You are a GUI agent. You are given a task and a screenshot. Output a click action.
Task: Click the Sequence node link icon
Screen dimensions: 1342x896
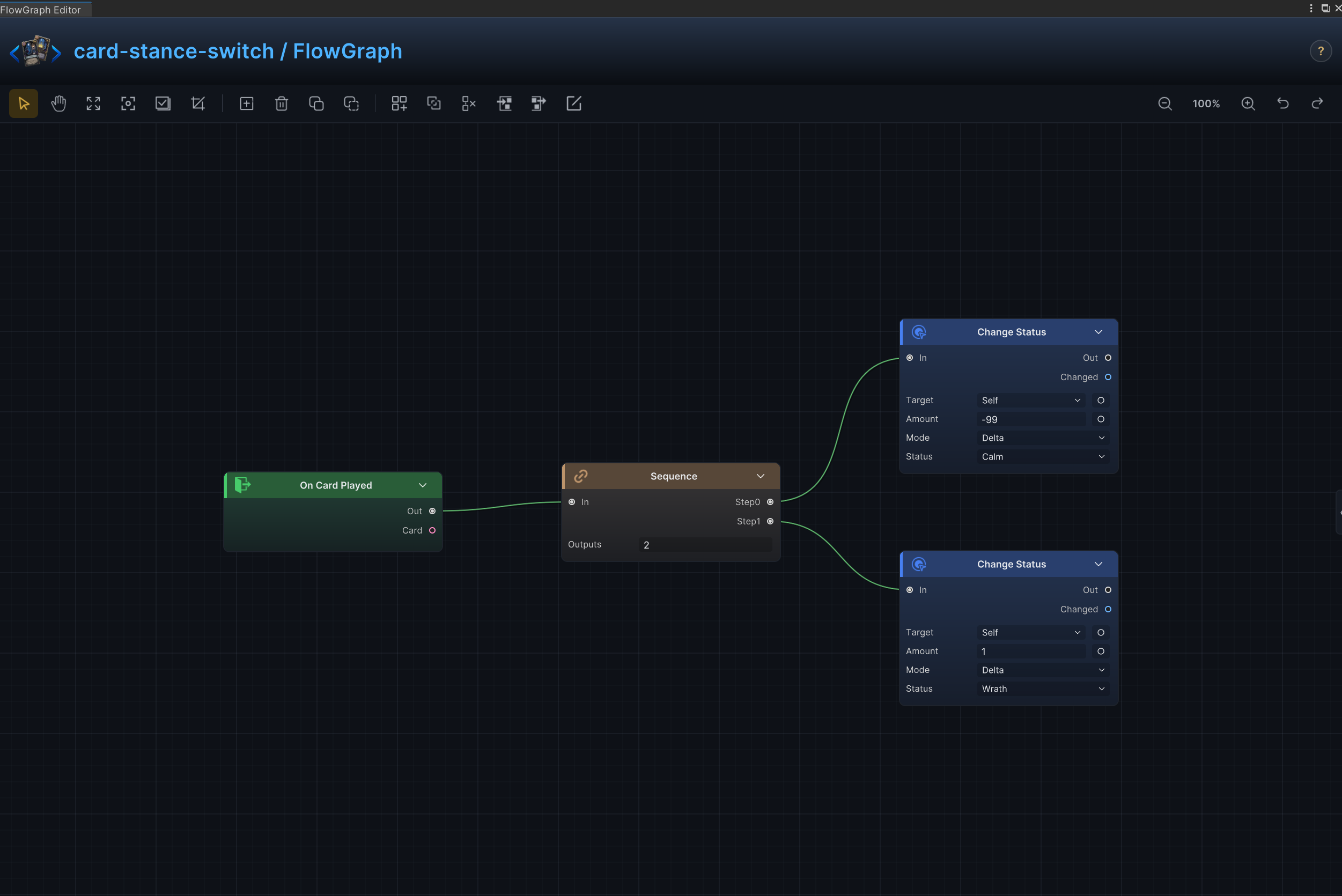[581, 476]
